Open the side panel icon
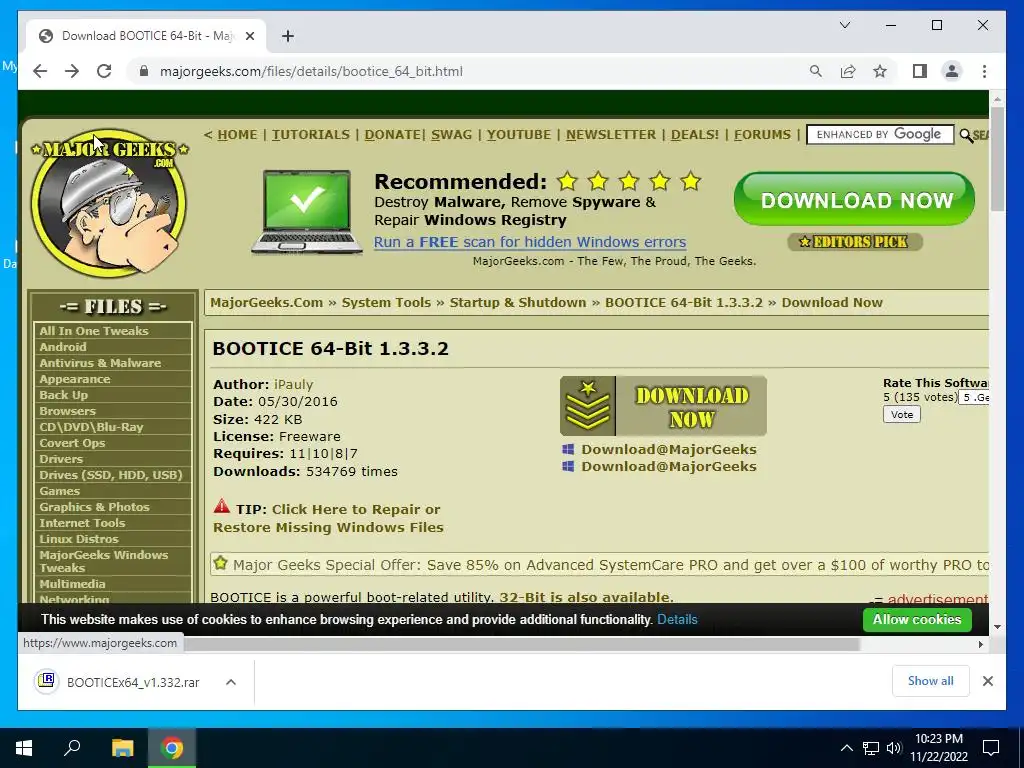 click(x=920, y=71)
